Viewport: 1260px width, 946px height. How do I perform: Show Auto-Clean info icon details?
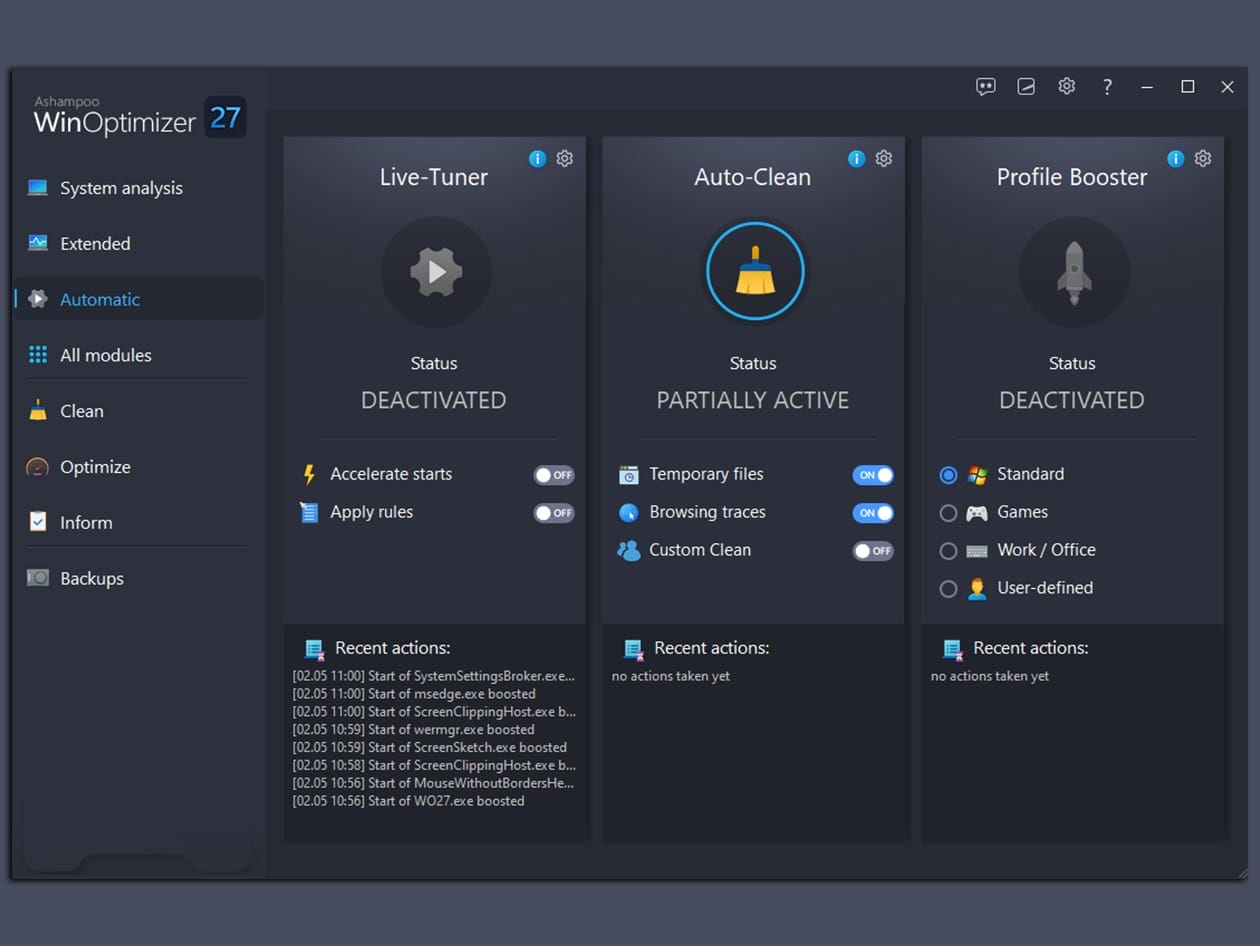(856, 159)
